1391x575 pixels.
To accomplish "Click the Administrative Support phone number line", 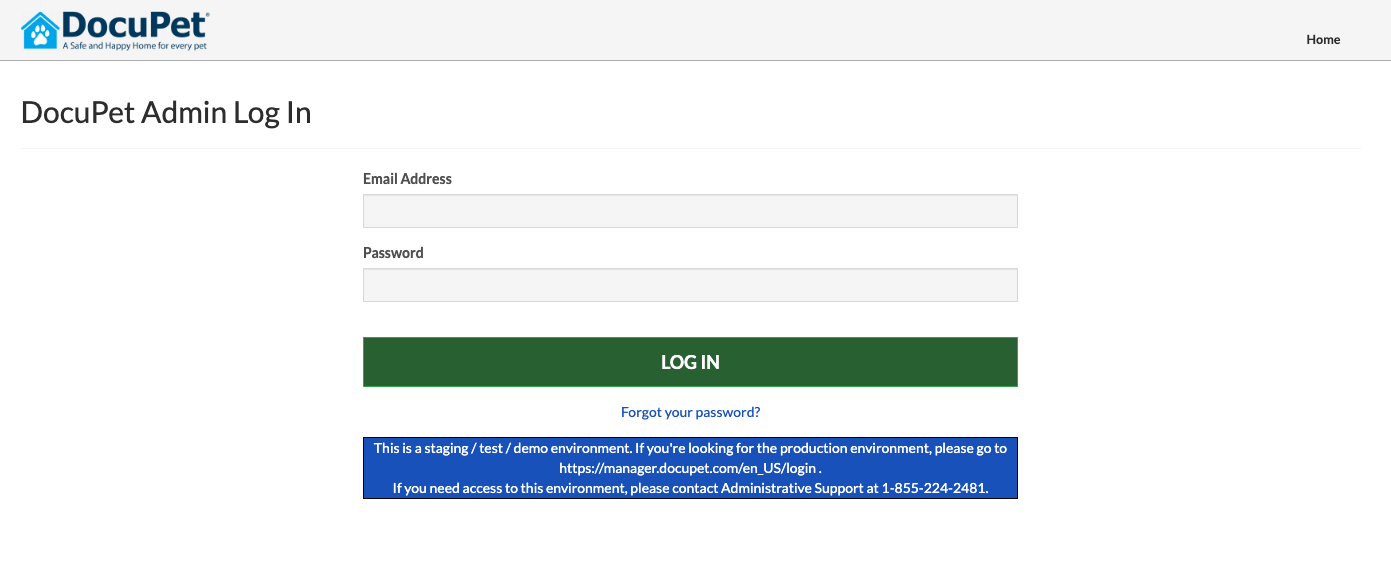I will tap(690, 488).
